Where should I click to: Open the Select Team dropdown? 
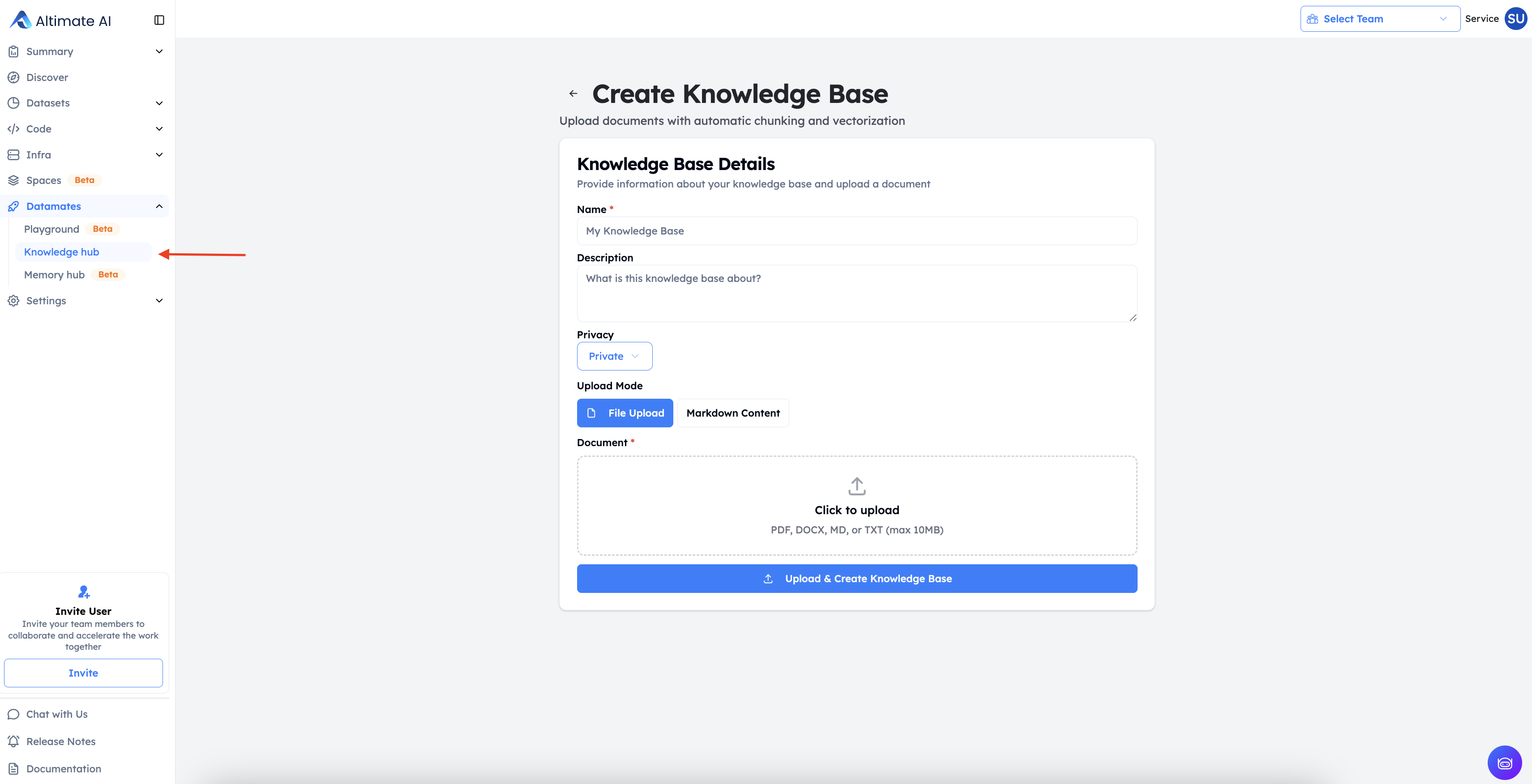[1379, 18]
